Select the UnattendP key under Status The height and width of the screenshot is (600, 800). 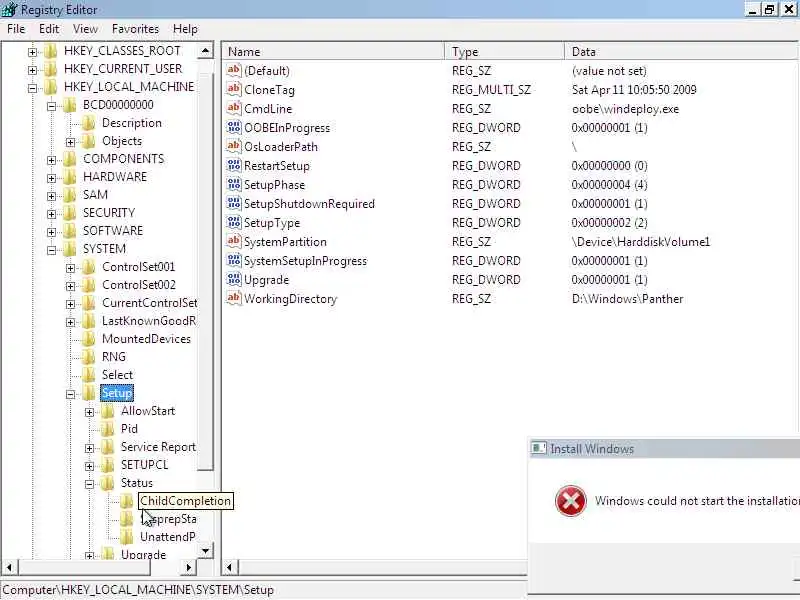click(167, 537)
